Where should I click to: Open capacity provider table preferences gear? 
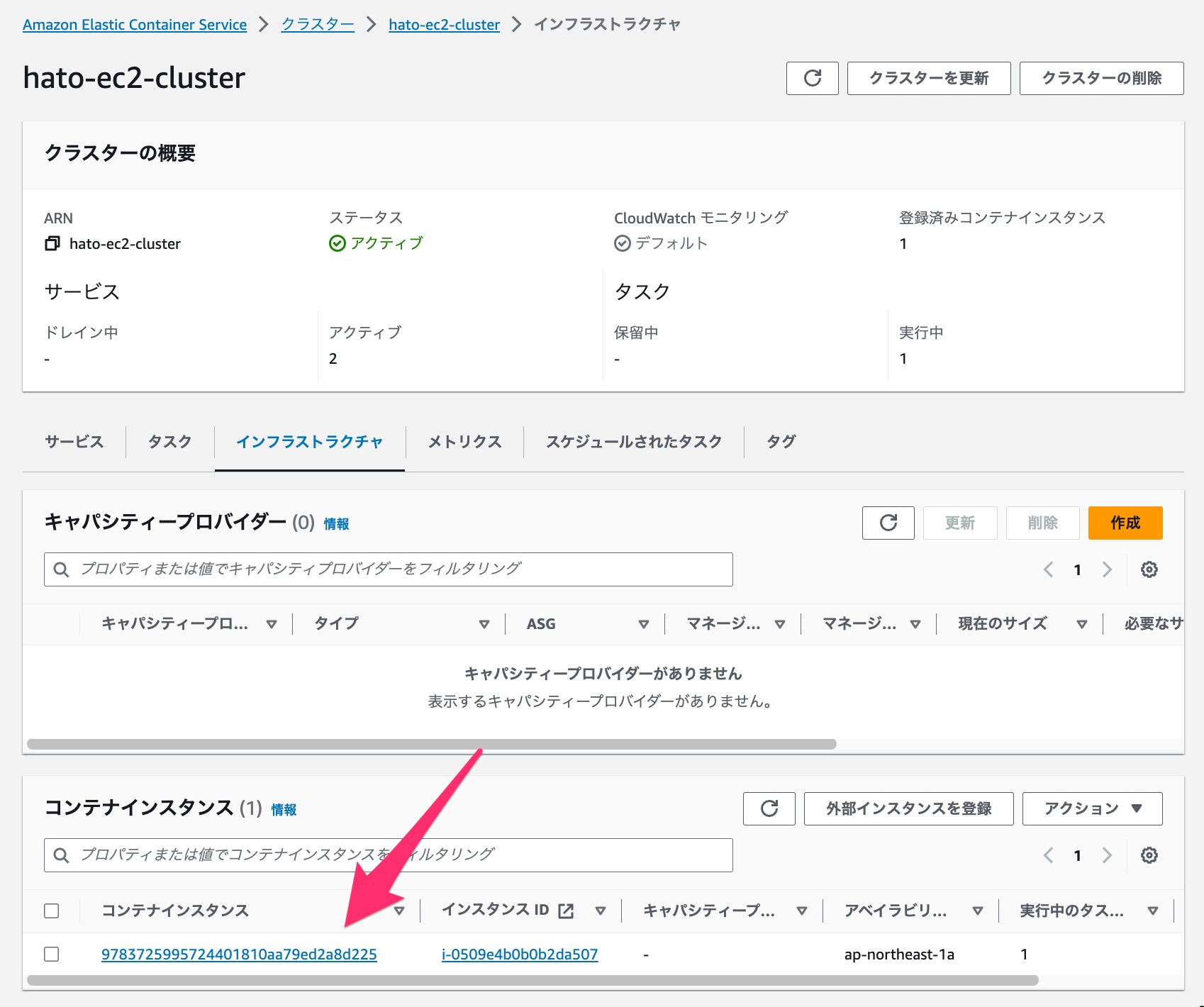point(1149,569)
